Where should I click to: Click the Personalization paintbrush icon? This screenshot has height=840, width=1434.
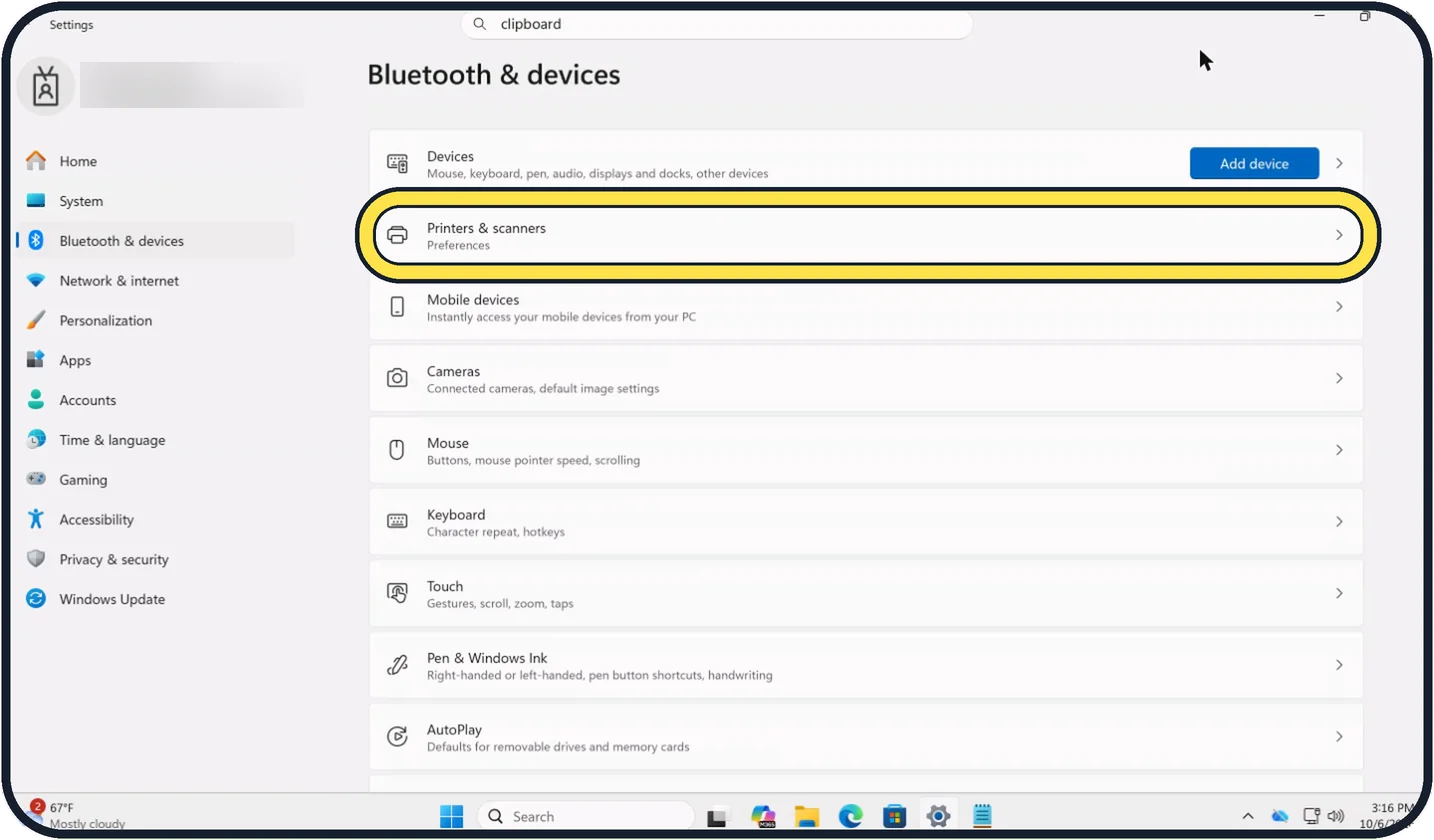(36, 321)
